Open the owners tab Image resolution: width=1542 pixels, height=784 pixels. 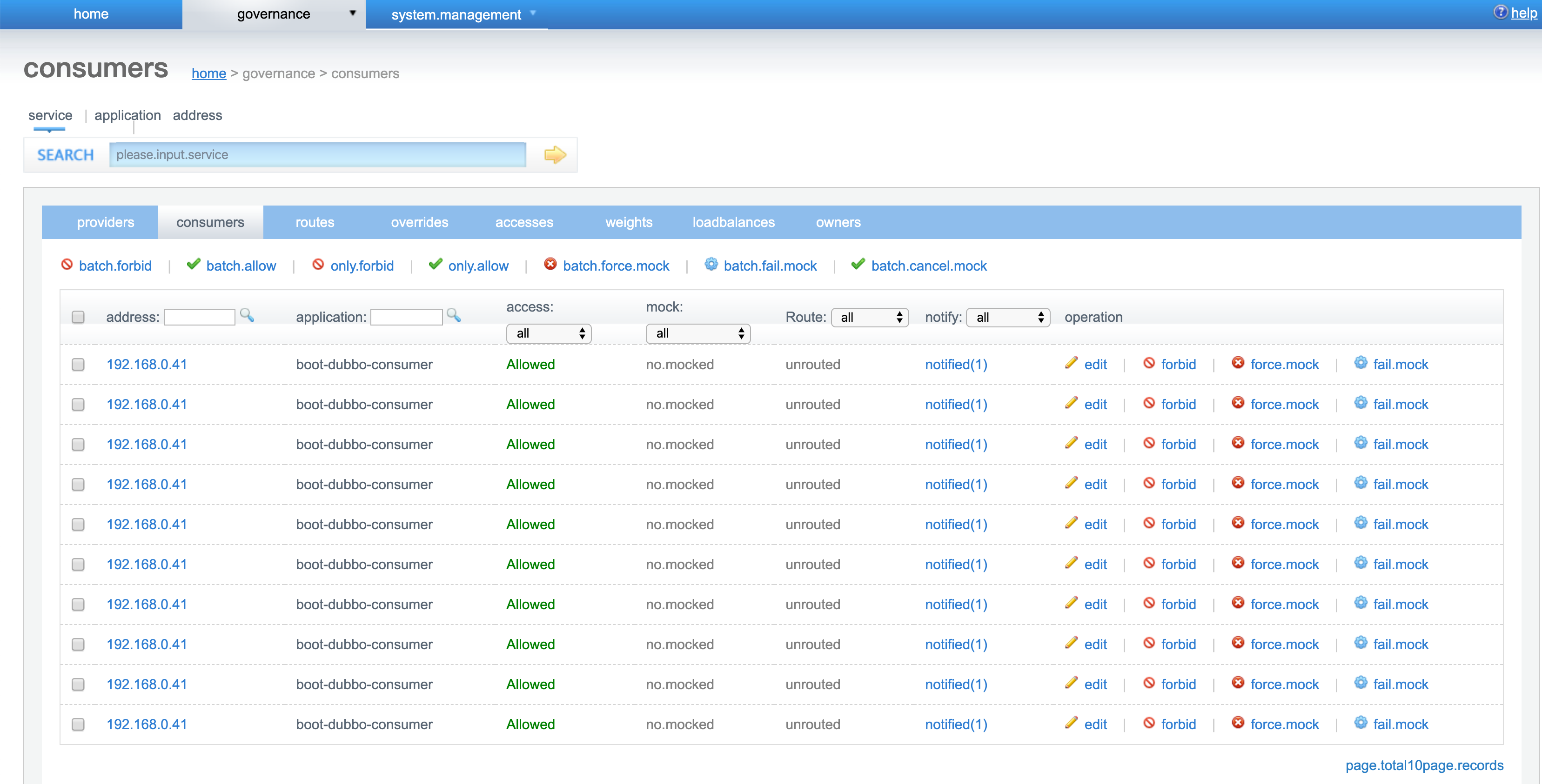tap(838, 222)
